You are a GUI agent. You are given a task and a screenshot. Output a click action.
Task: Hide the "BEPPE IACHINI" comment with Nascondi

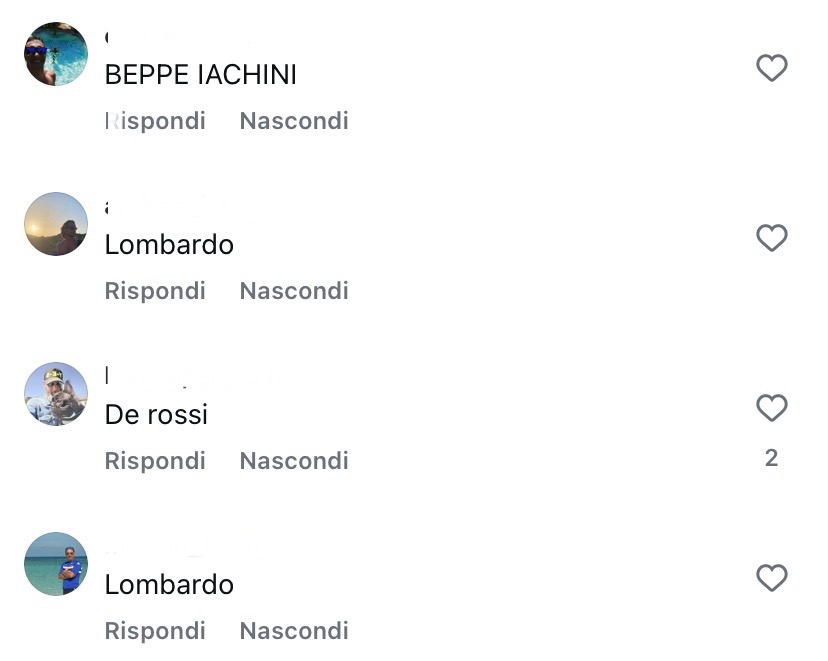tap(294, 121)
